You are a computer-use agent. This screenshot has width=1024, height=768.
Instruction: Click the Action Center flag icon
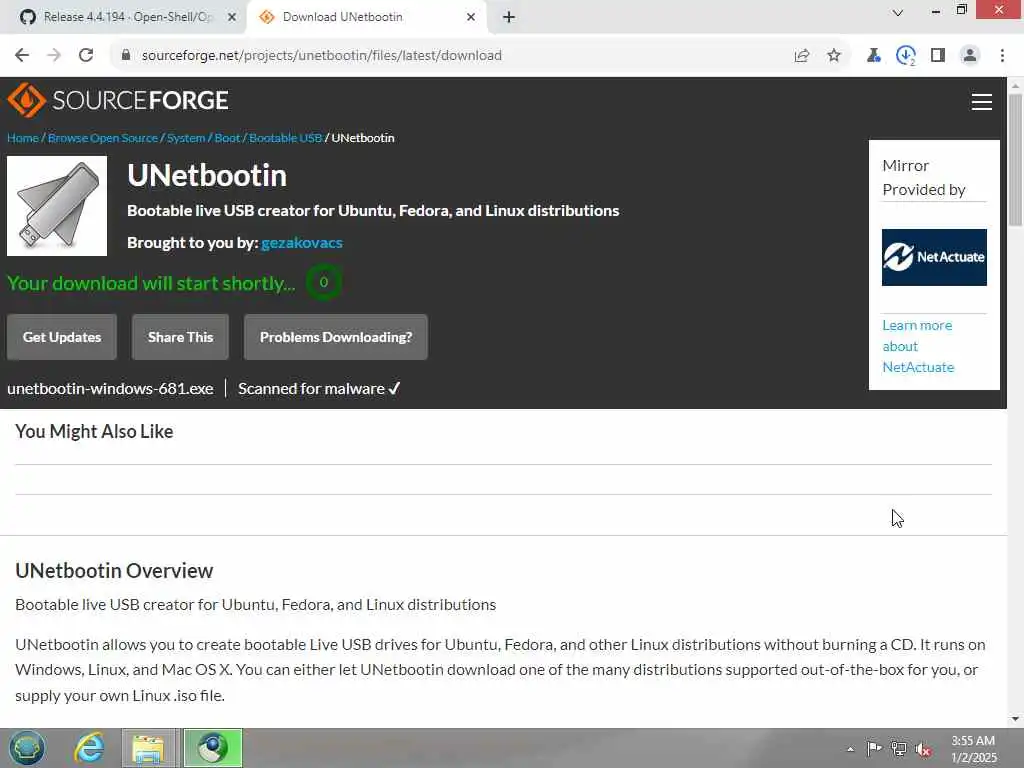(x=874, y=748)
